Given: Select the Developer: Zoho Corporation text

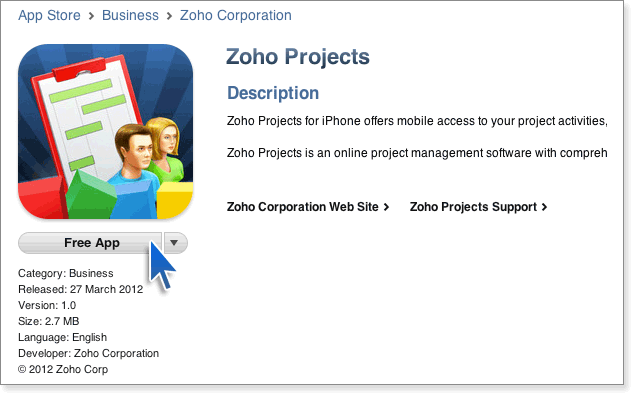Looking at the screenshot, I should pyautogui.click(x=89, y=353).
